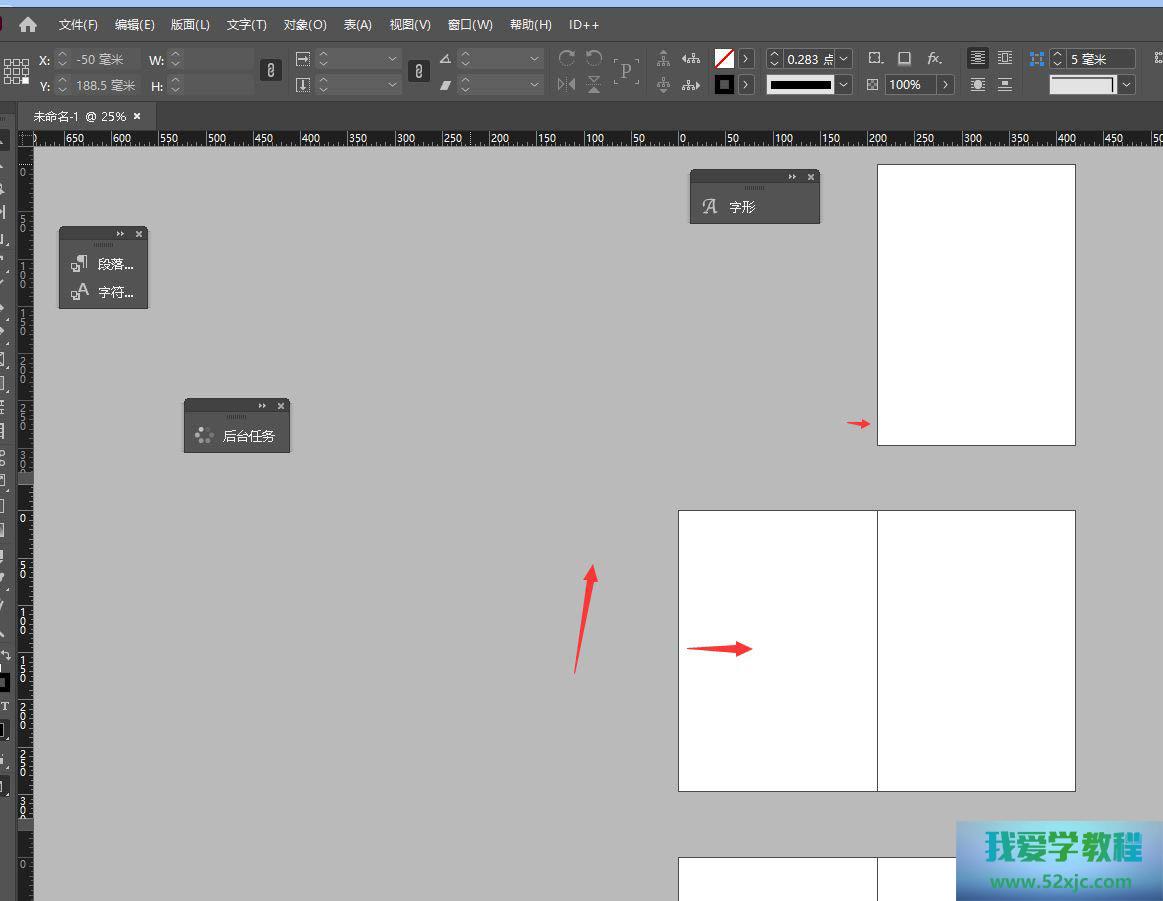Open the 段落 paragraph styles panel
The image size is (1163, 901).
pyautogui.click(x=115, y=264)
